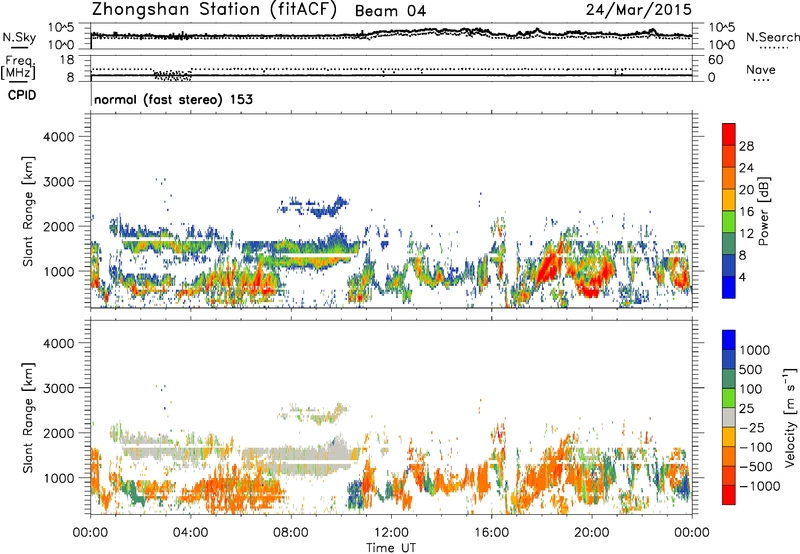Click 'normal (fast stereo) 153' text
Screen dimensions: 800x554
(173, 99)
